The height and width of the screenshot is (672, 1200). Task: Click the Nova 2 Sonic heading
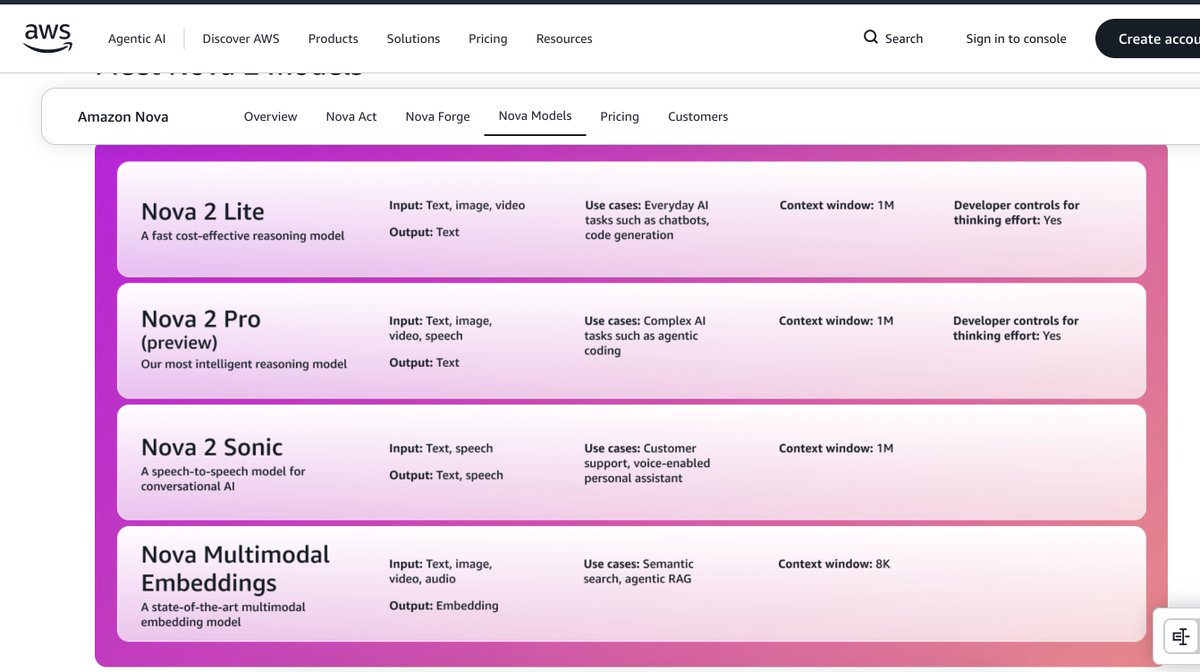pos(212,447)
